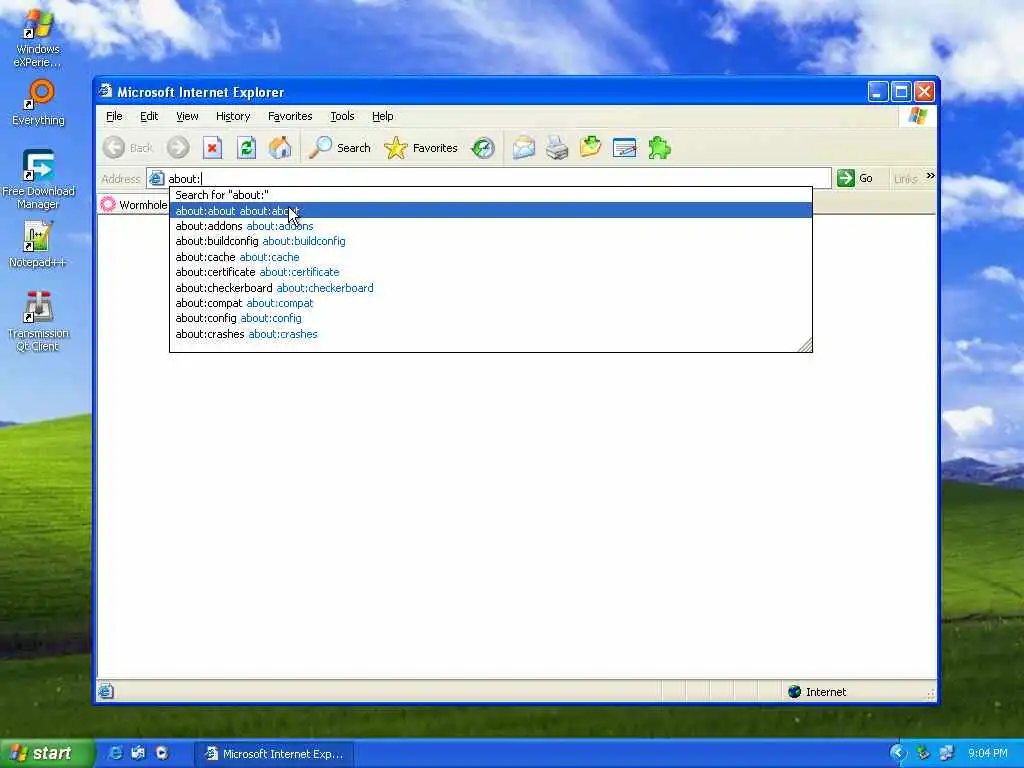The image size is (1024, 768).
Task: Click the Safely Remove Hardware tray icon
Action: coord(923,753)
